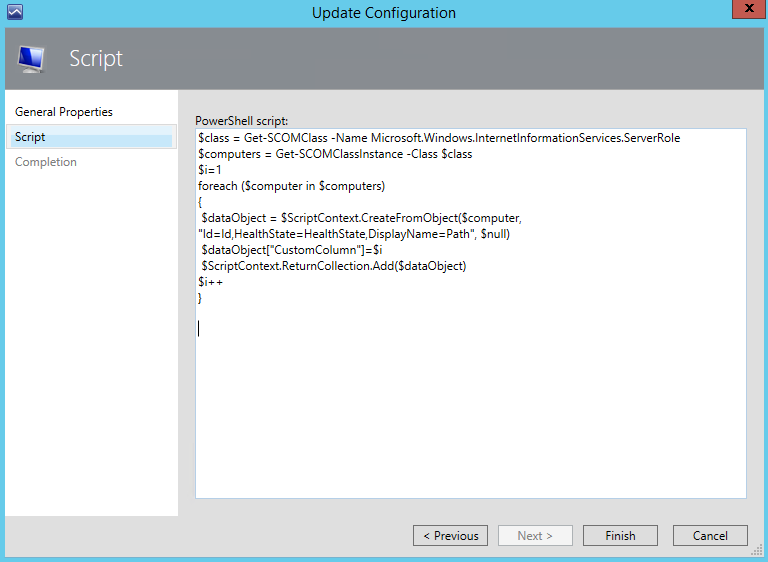The image size is (768, 562).
Task: Click the monitor icon beside the Script heading
Action: (x=32, y=59)
